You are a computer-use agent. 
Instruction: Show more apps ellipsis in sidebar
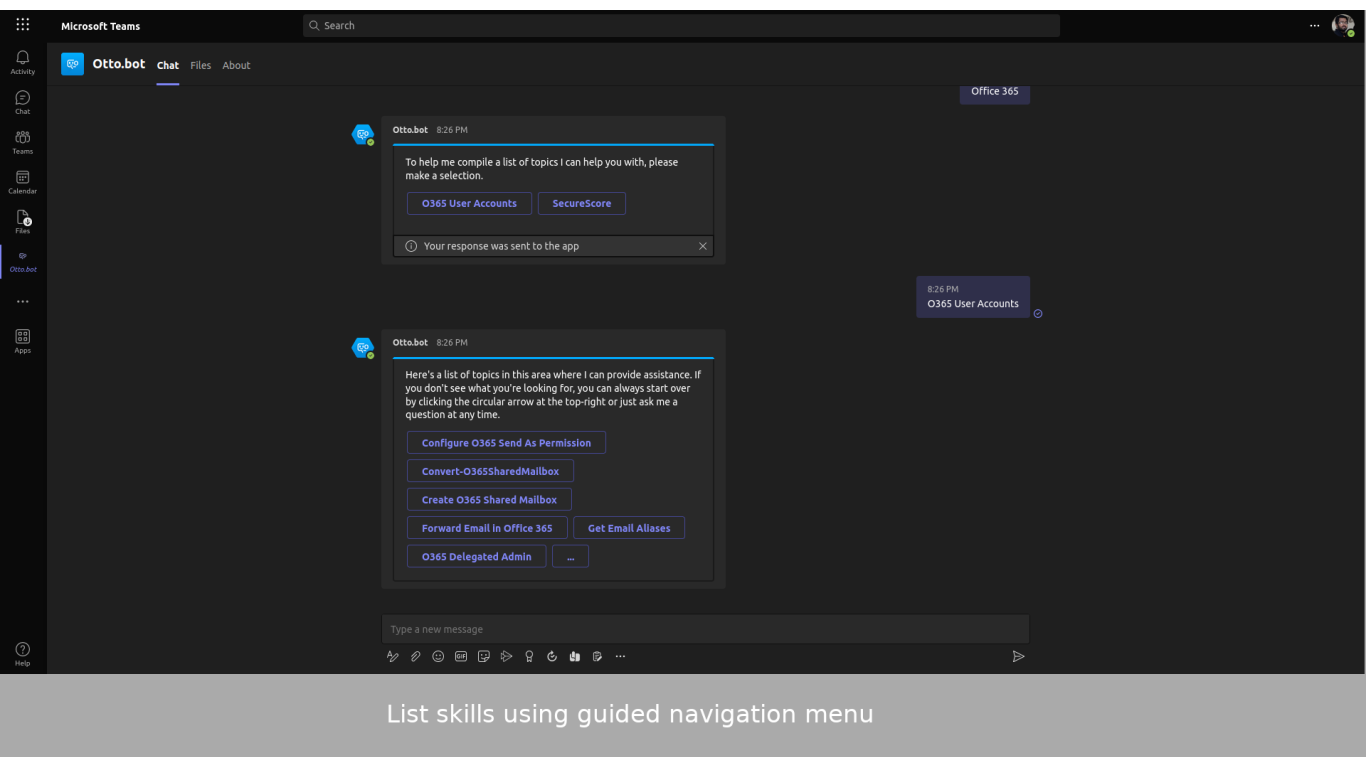point(23,301)
